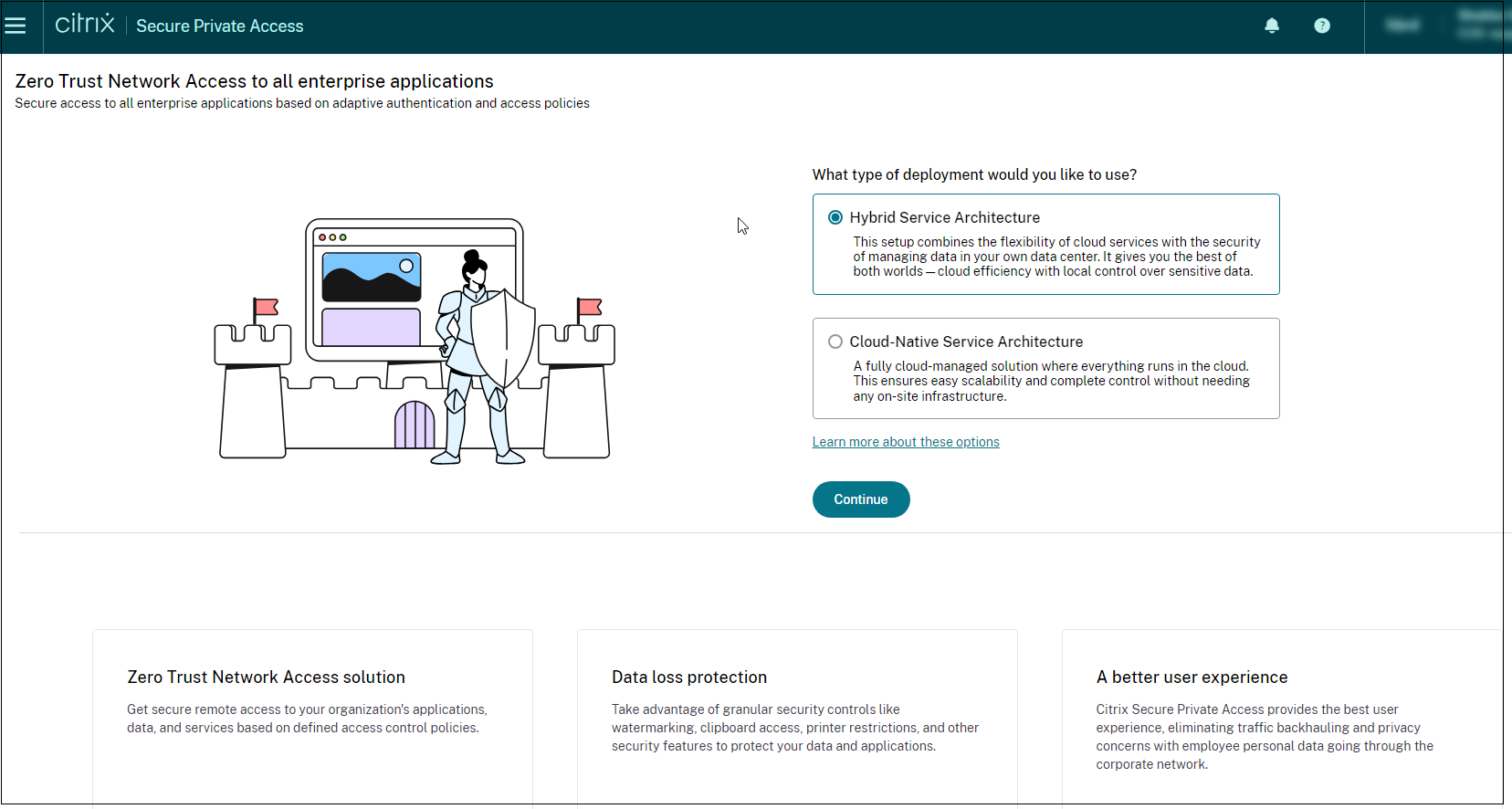Click the Secure Private Access header title
Screen dimensions: 1512x809
pos(220,26)
